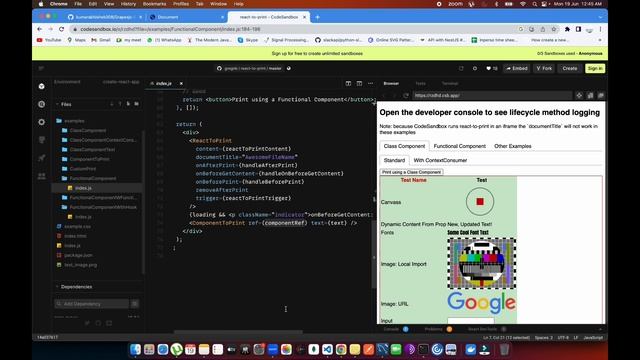The width and height of the screenshot is (640, 360).
Task: Click the split editor layout icon
Action: coord(348,83)
